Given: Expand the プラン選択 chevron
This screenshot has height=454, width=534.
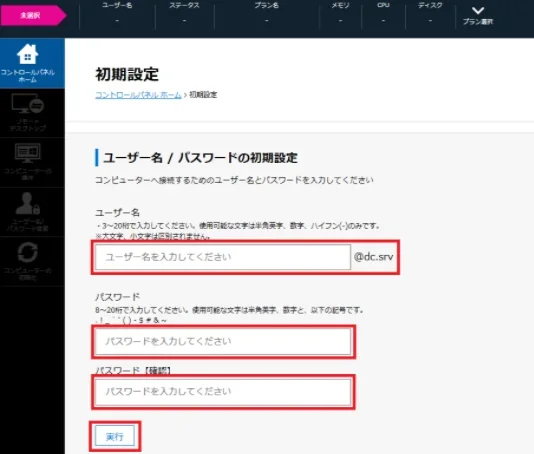Looking at the screenshot, I should pos(478,11).
